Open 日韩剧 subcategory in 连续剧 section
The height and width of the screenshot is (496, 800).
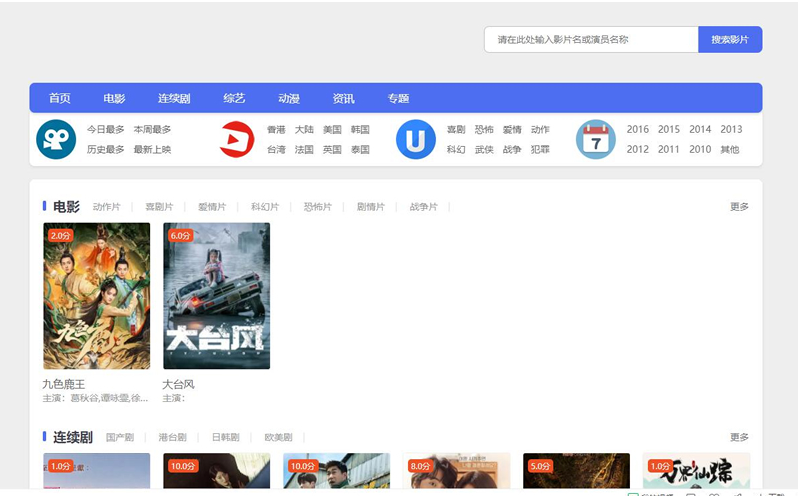coord(226,437)
